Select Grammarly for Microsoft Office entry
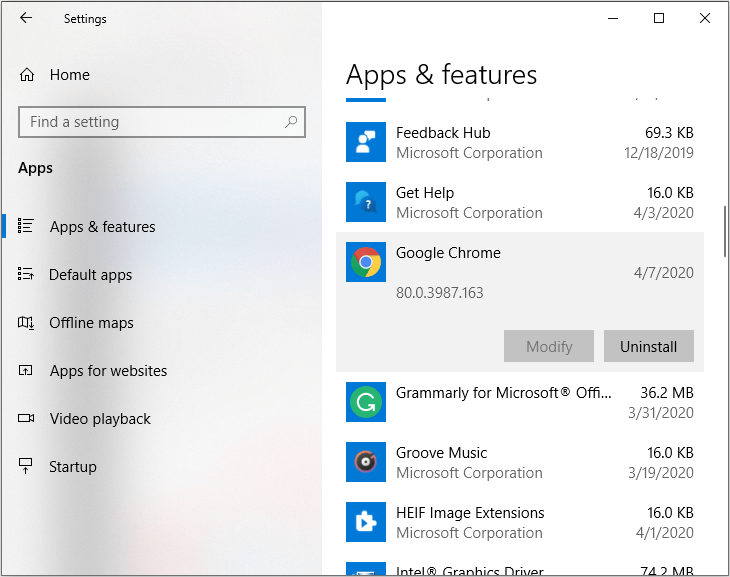 (503, 393)
